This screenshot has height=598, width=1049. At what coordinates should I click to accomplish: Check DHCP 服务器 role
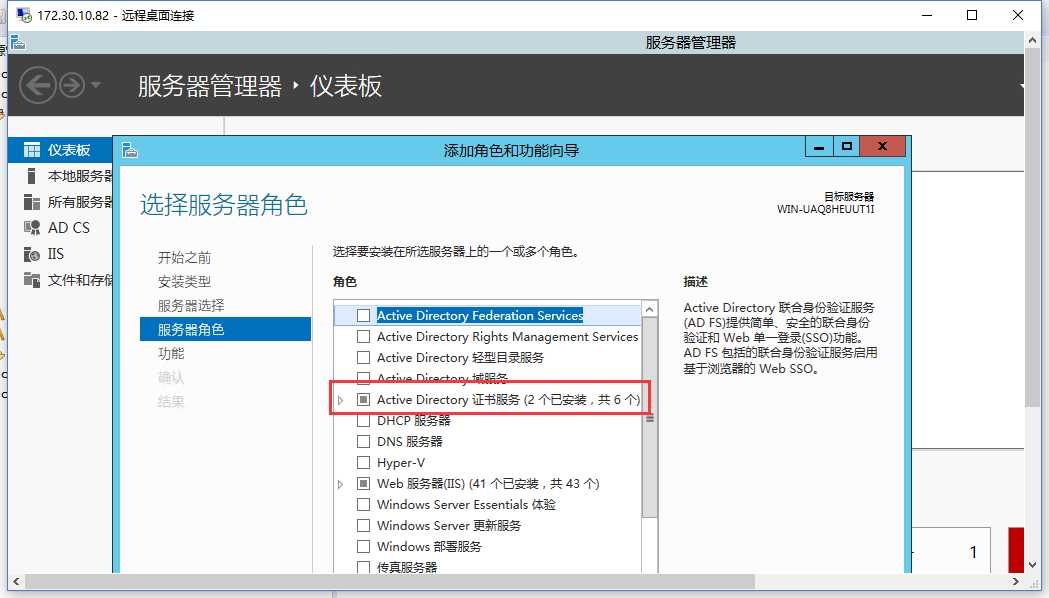point(363,421)
